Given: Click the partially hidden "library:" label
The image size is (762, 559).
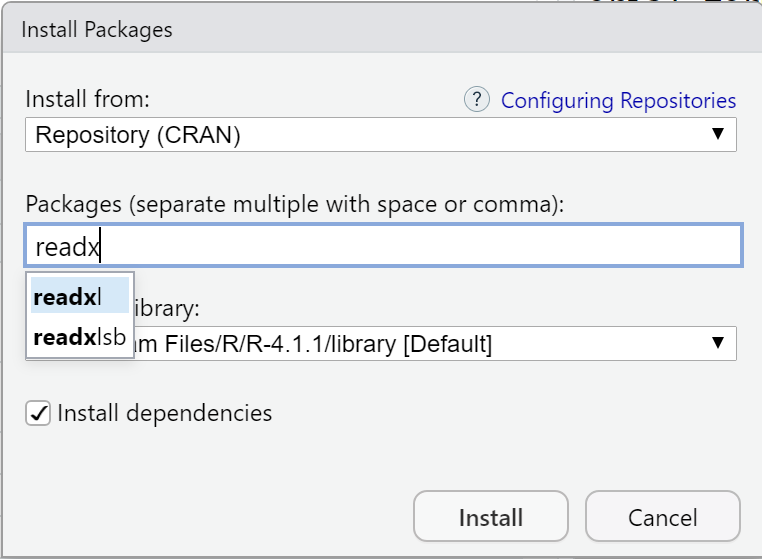Looking at the screenshot, I should [x=180, y=308].
